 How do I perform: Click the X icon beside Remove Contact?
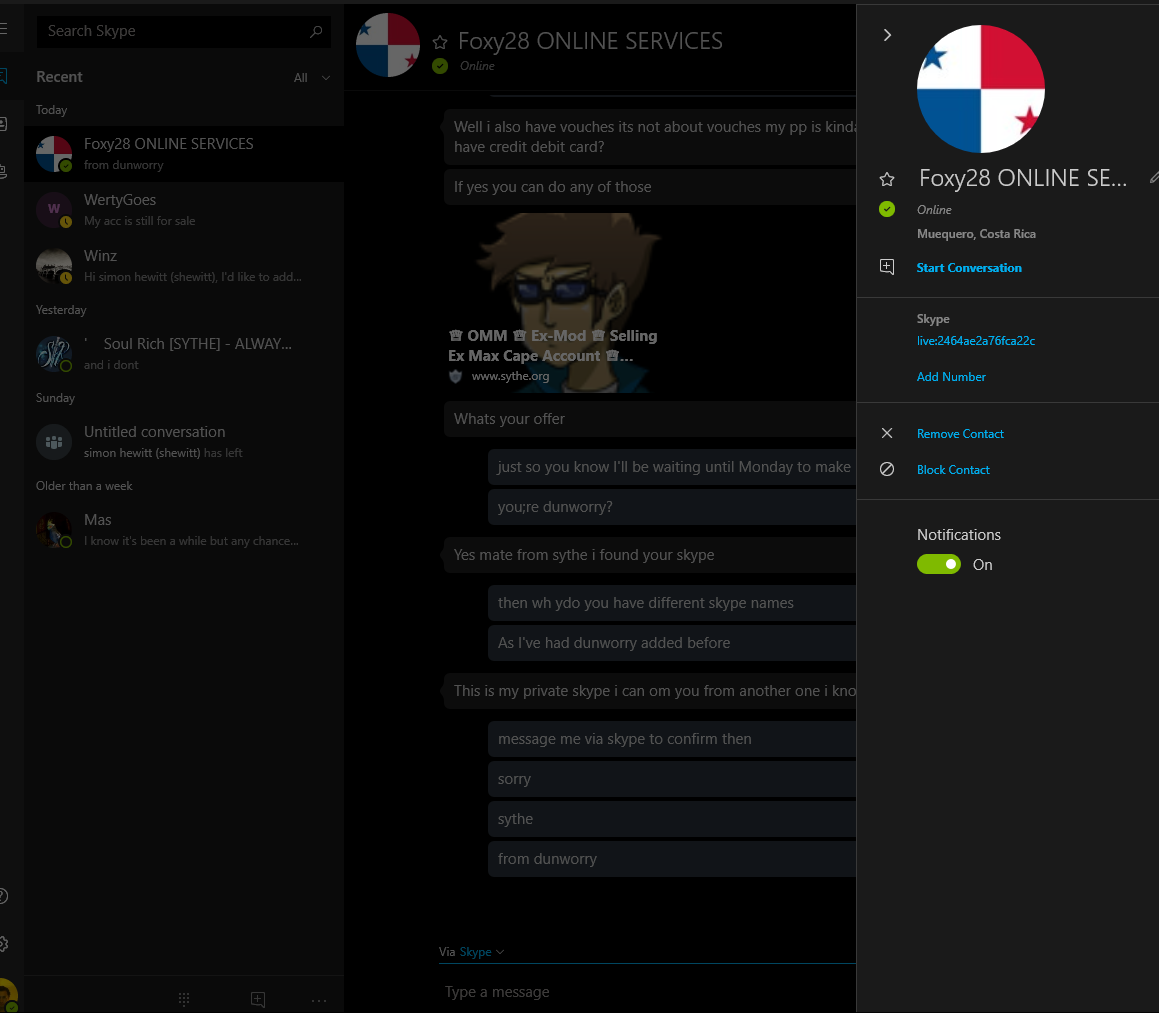click(x=887, y=433)
